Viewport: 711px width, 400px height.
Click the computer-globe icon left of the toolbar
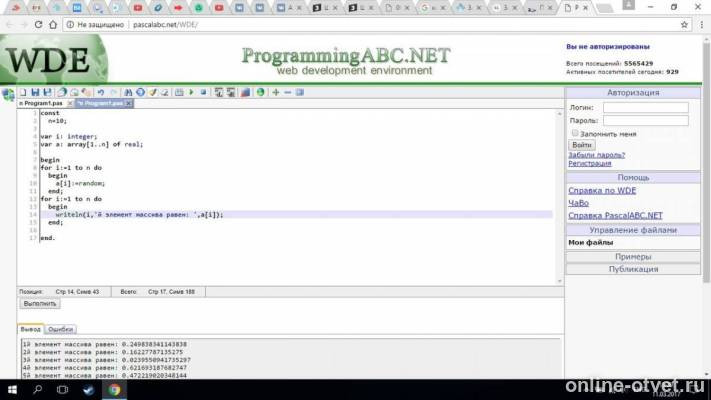coord(8,95)
